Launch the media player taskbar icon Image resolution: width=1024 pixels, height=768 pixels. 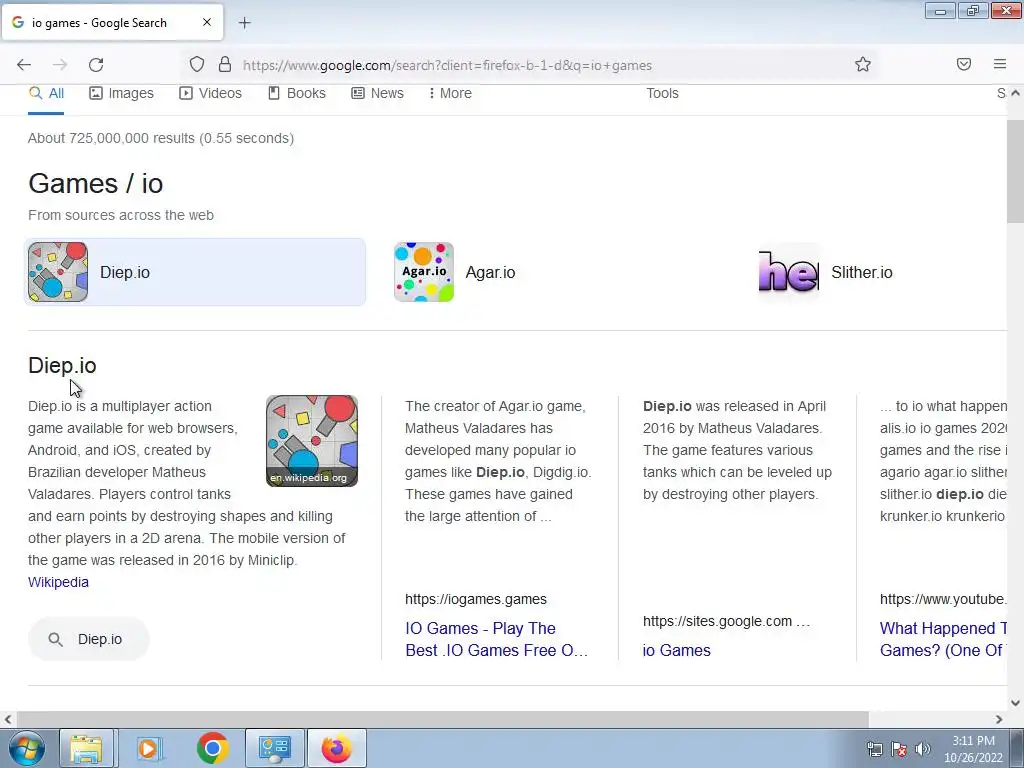(x=148, y=748)
